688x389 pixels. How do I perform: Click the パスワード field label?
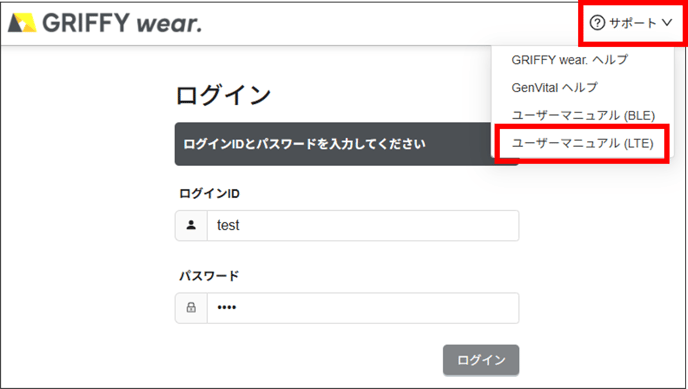click(x=209, y=276)
